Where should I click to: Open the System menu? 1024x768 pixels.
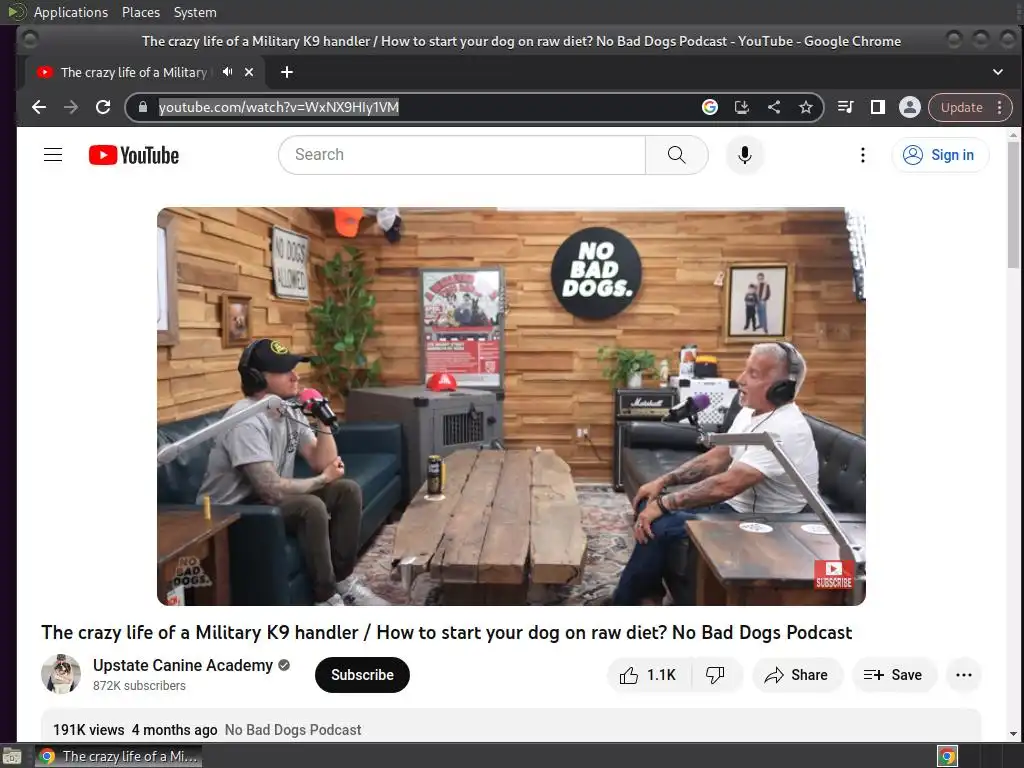(195, 12)
